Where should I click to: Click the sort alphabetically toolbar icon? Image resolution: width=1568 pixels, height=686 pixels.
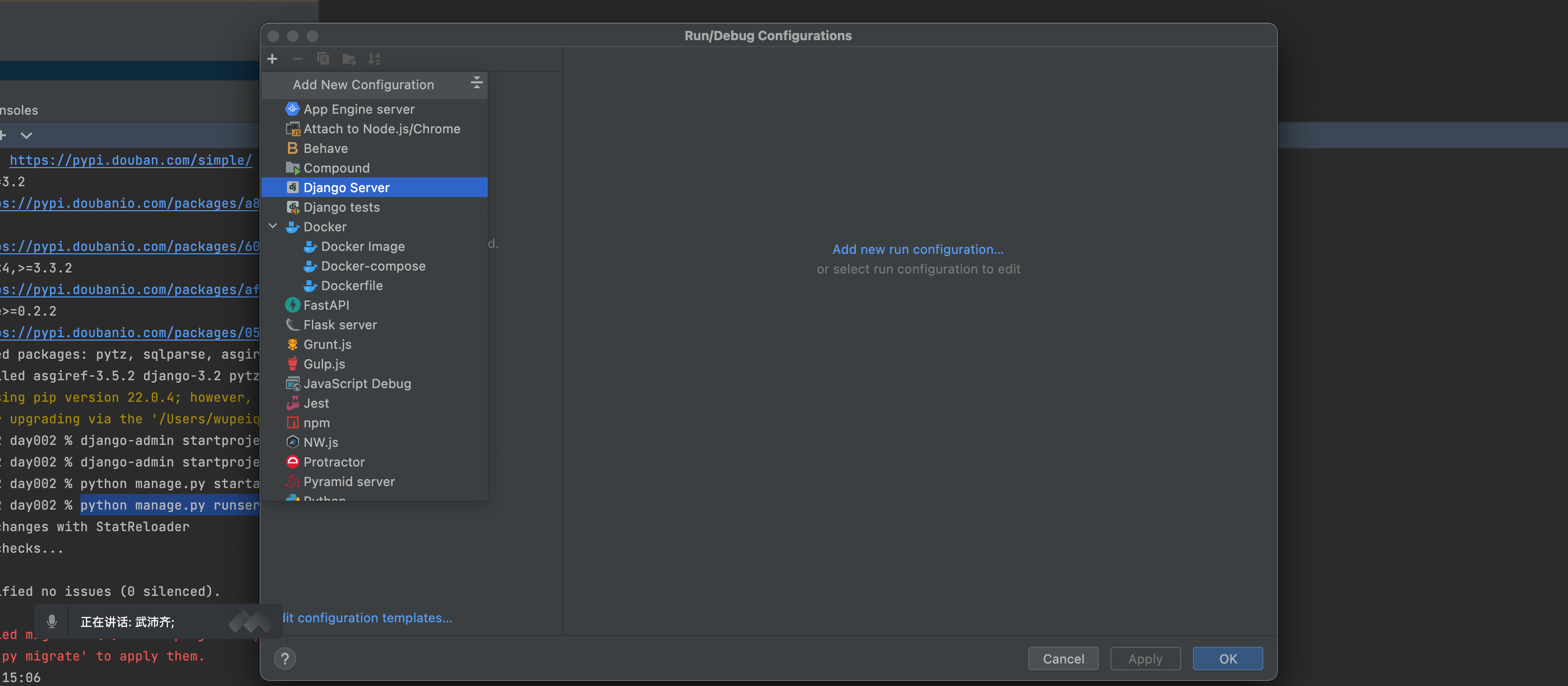point(374,58)
